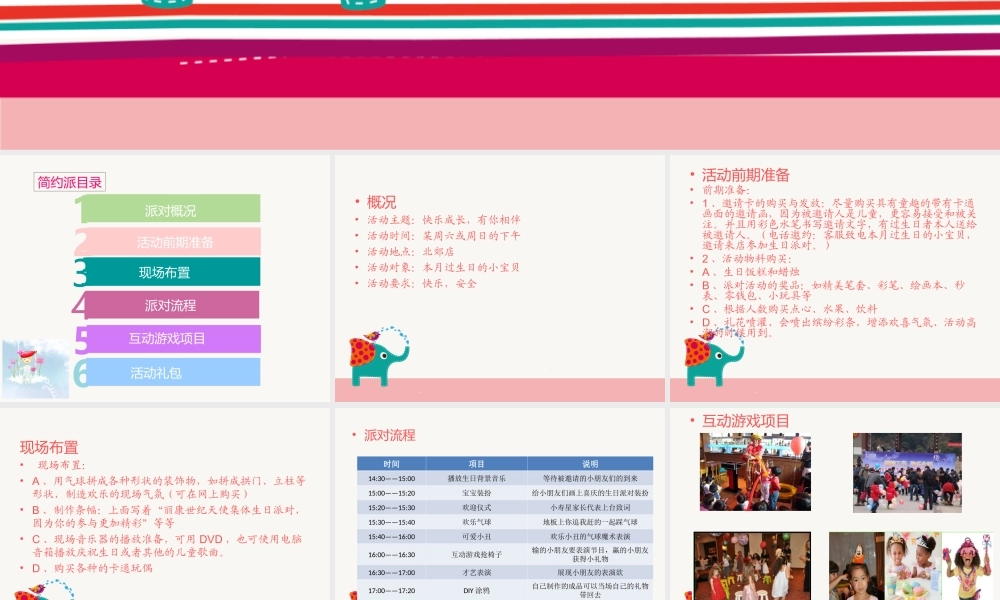
Task: Click the bullet D、购买各种的卡通玩偶
Action: tap(92, 568)
